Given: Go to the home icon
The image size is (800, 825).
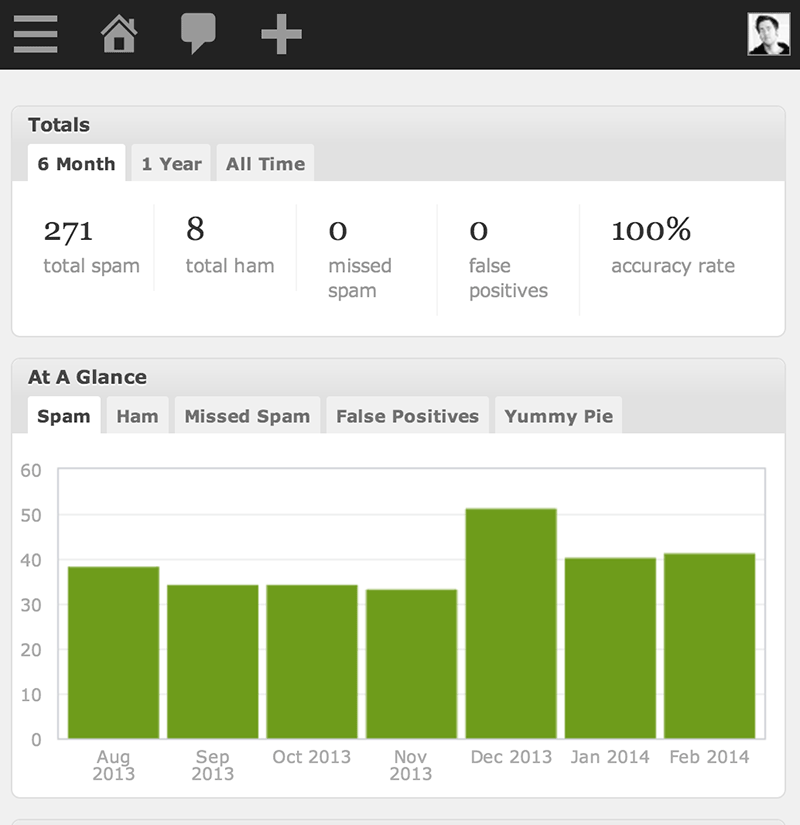Looking at the screenshot, I should click(x=119, y=34).
